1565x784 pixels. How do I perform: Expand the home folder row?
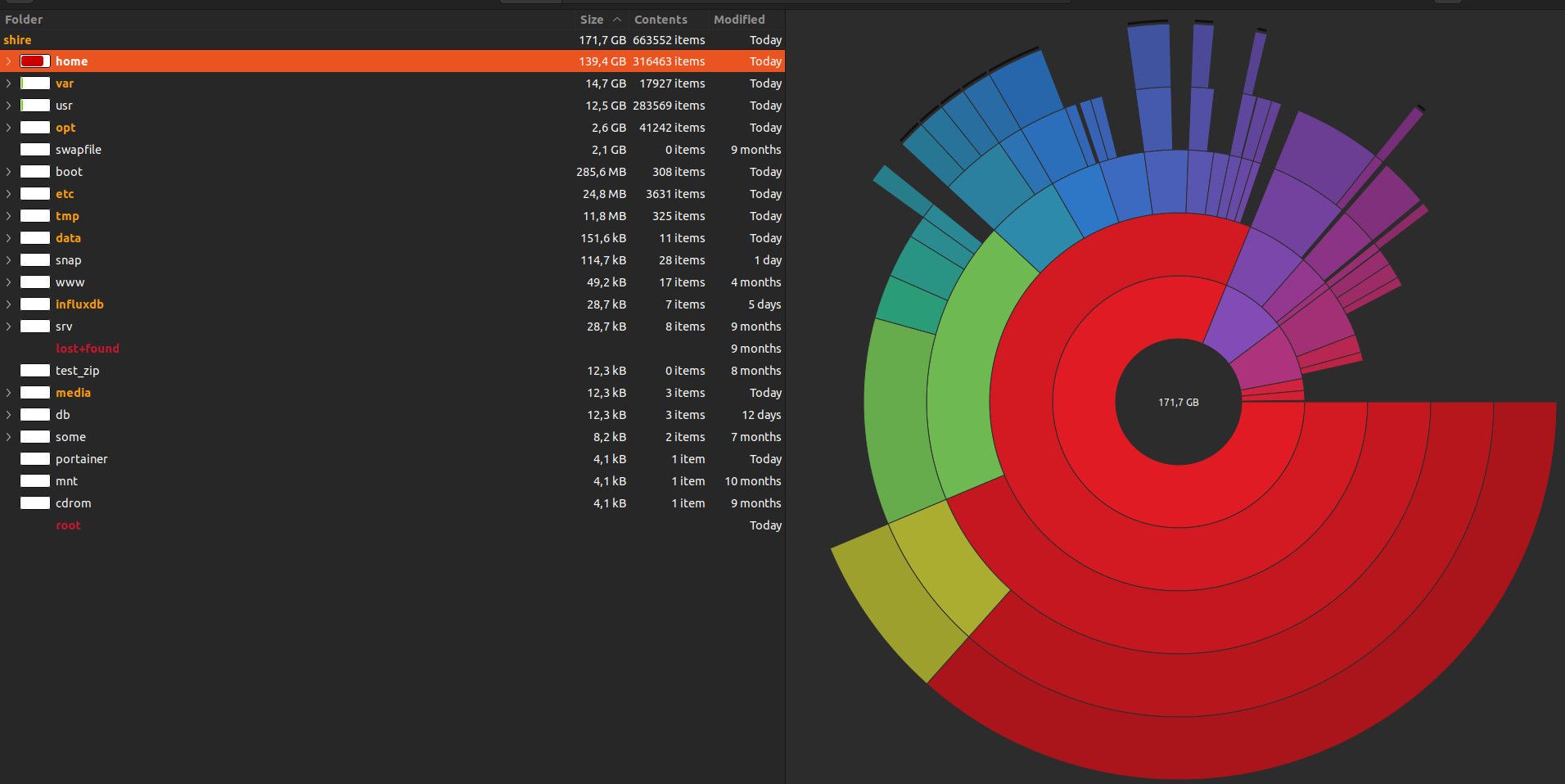click(x=9, y=61)
